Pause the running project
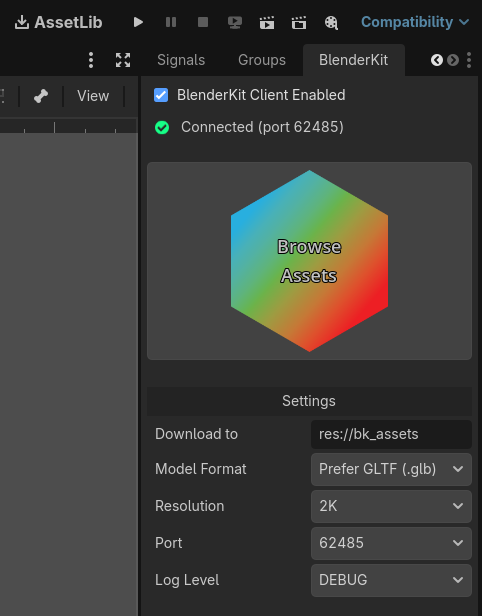 pos(171,22)
